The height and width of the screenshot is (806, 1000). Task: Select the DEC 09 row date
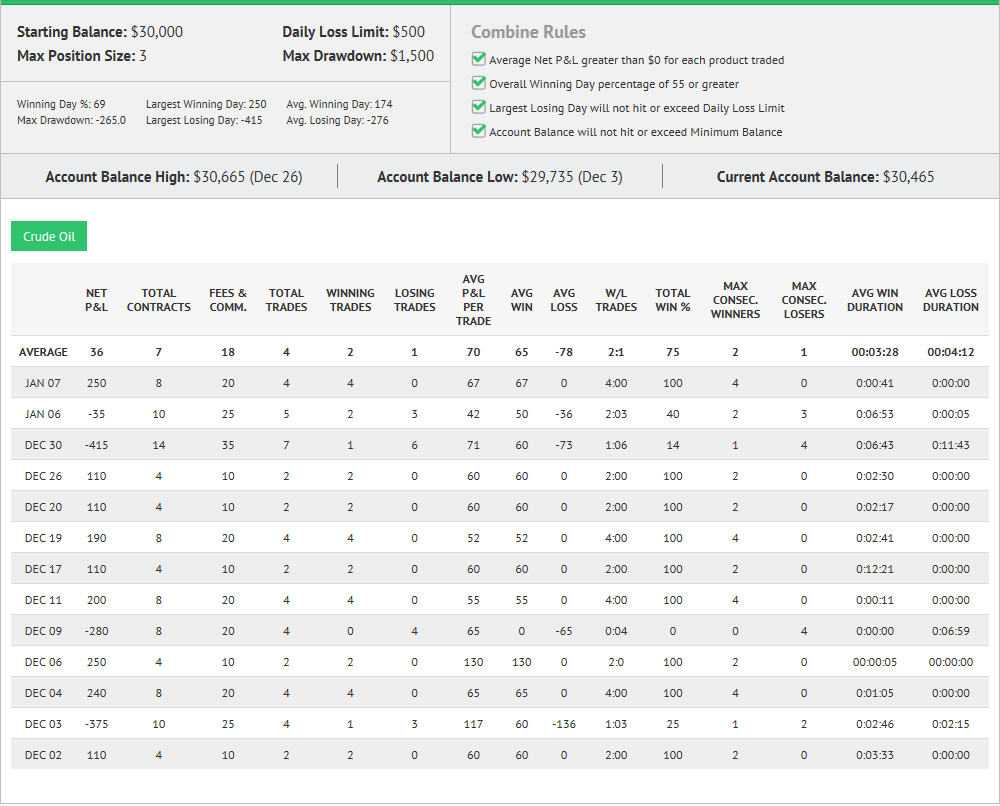coord(43,631)
